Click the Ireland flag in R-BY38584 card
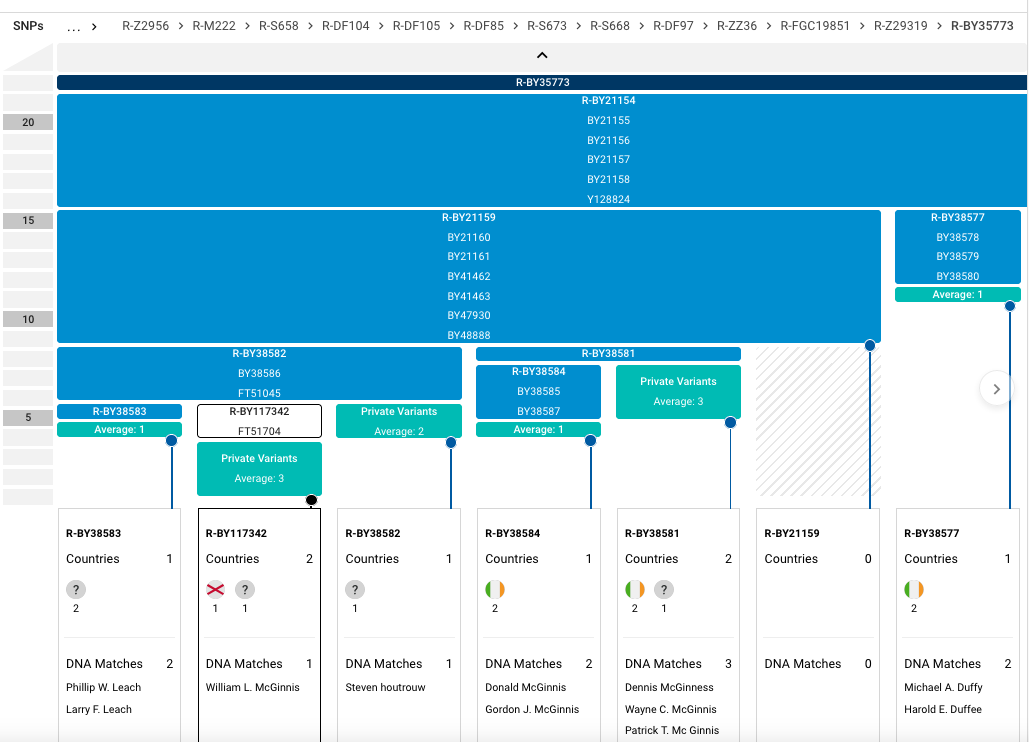 click(495, 589)
